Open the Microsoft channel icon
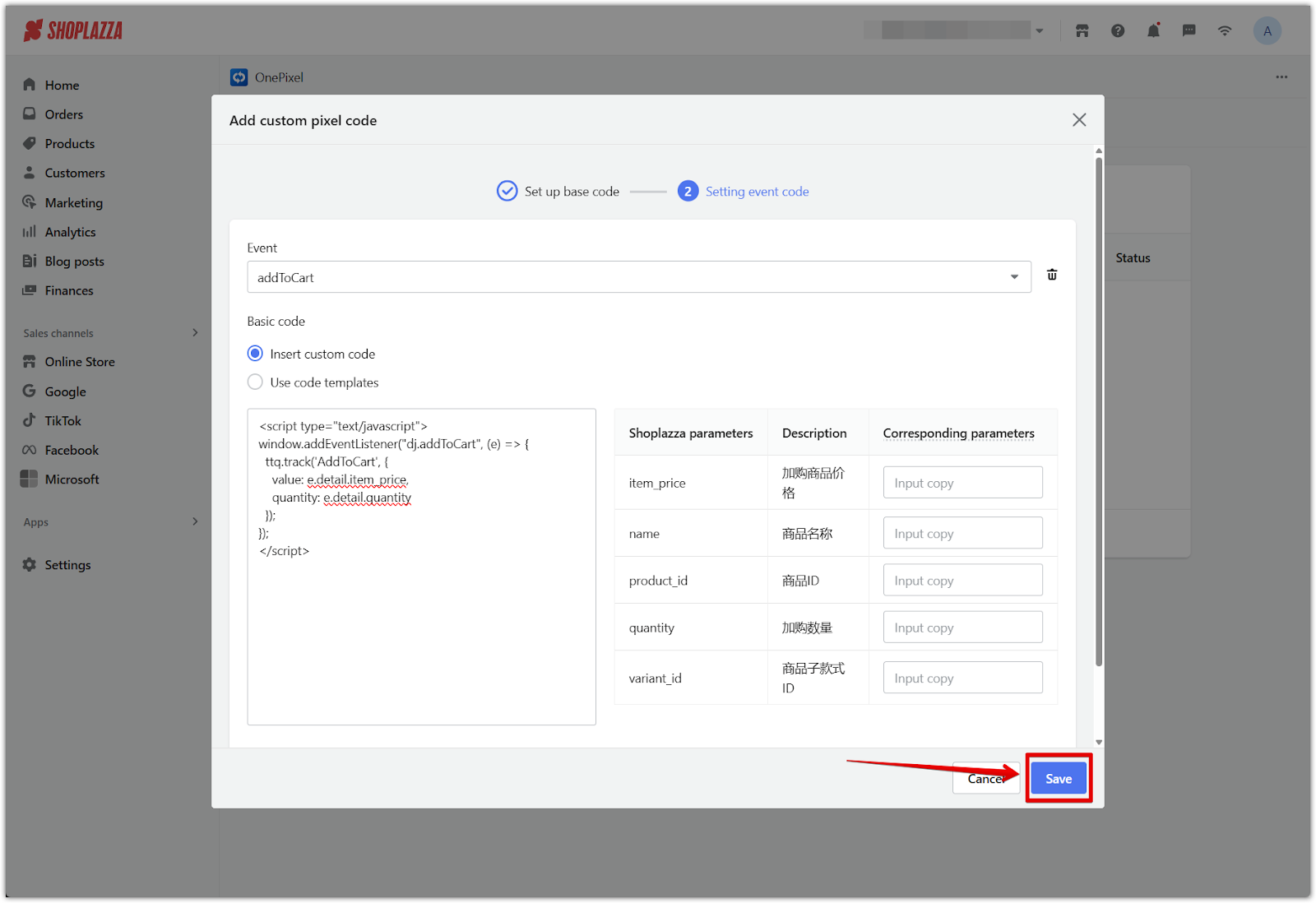The image size is (1316, 903). tap(30, 479)
